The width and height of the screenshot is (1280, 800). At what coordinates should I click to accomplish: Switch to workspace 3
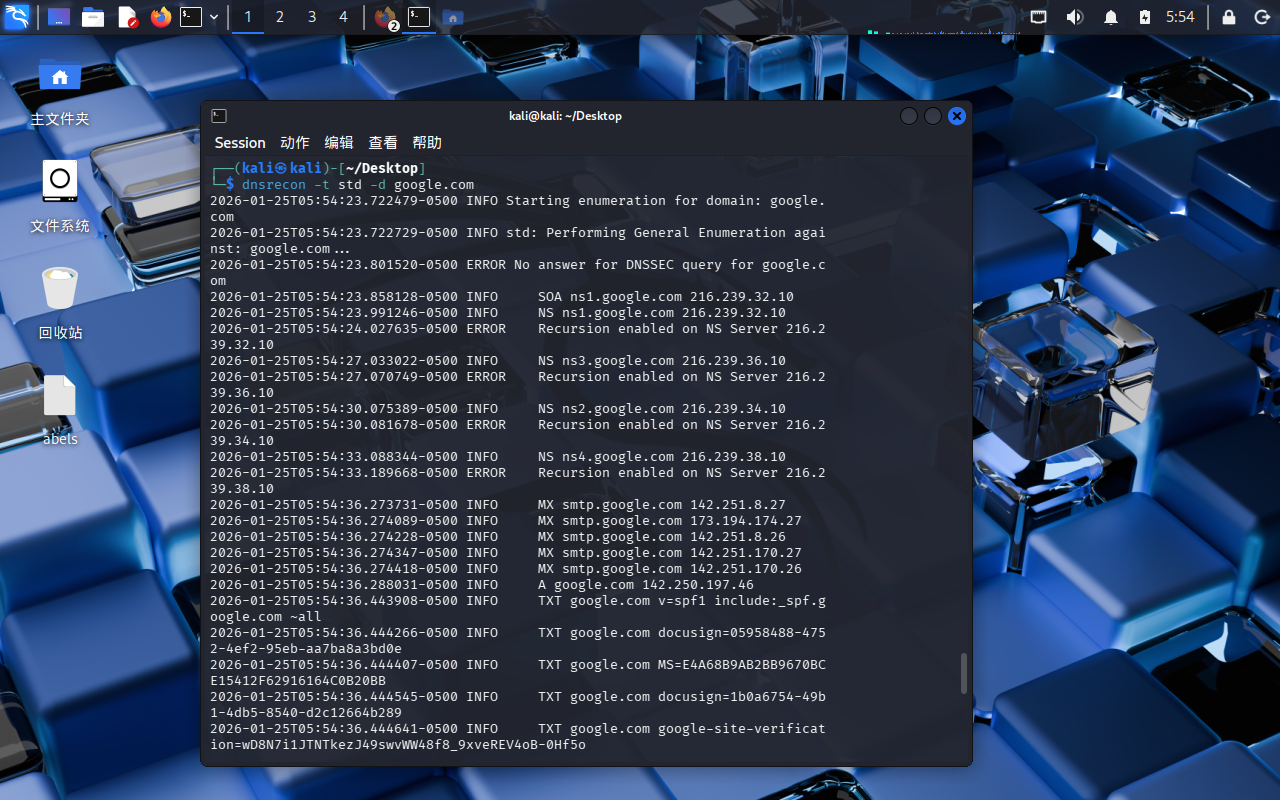312,17
